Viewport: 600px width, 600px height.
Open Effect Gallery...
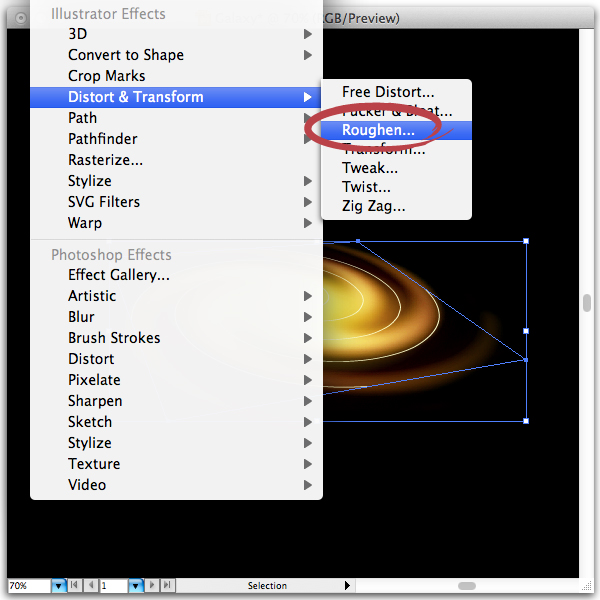[x=176, y=275]
